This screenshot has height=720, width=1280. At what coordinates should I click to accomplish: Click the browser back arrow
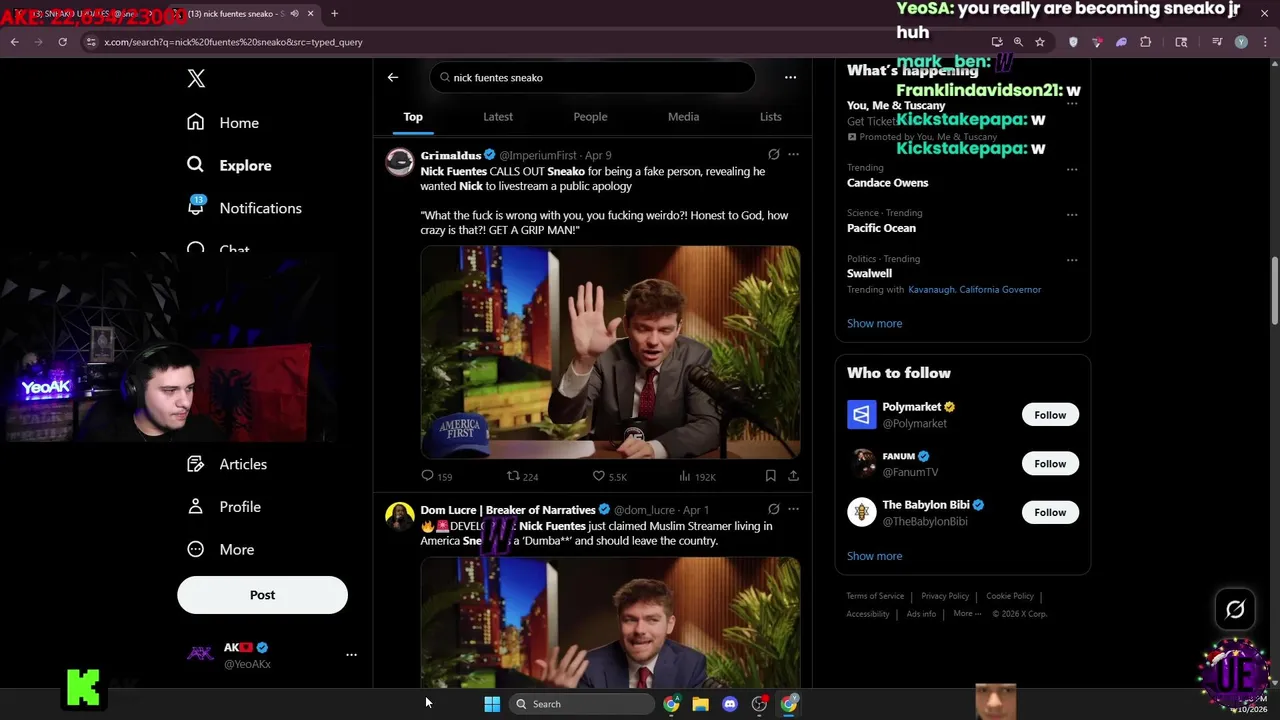click(14, 42)
